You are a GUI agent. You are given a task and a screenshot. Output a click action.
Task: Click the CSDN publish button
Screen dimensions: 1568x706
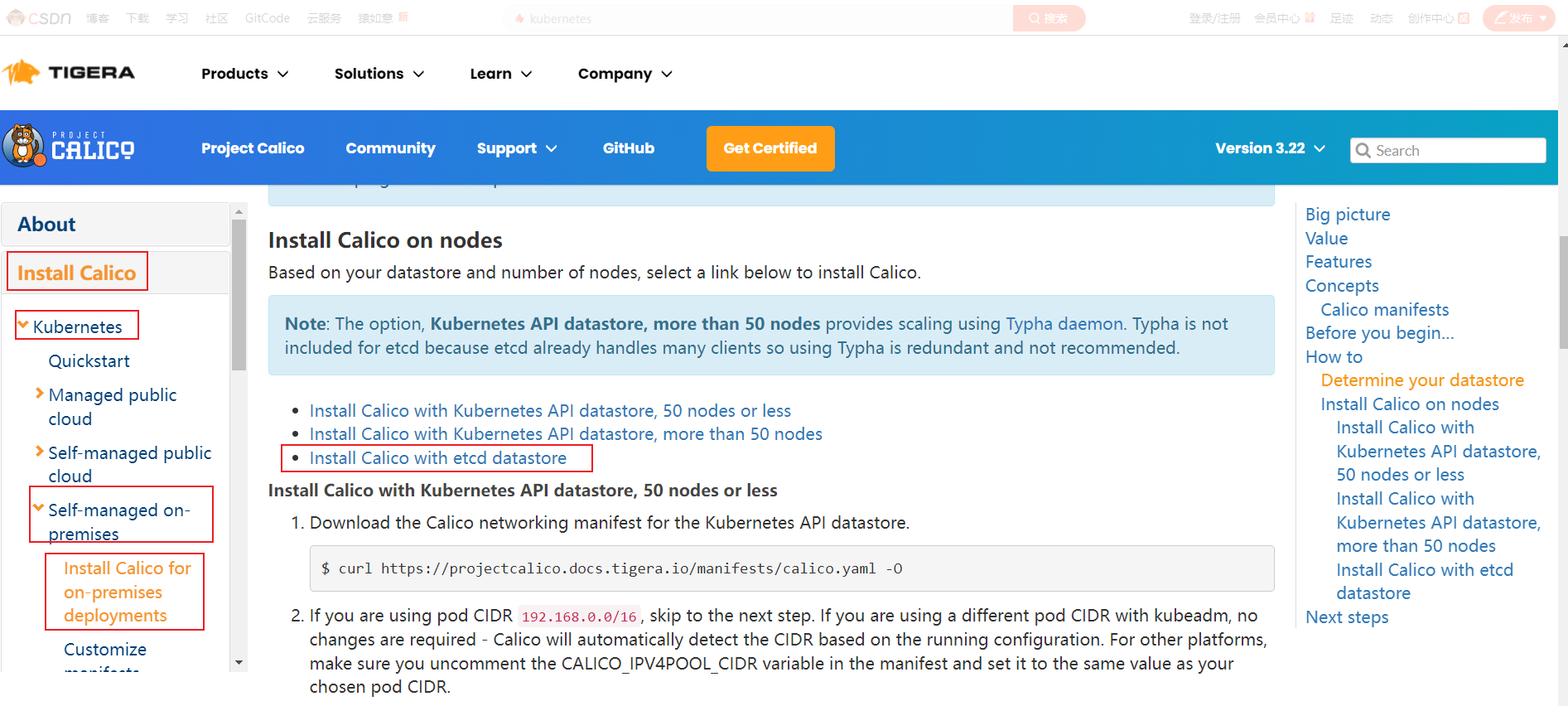1519,17
